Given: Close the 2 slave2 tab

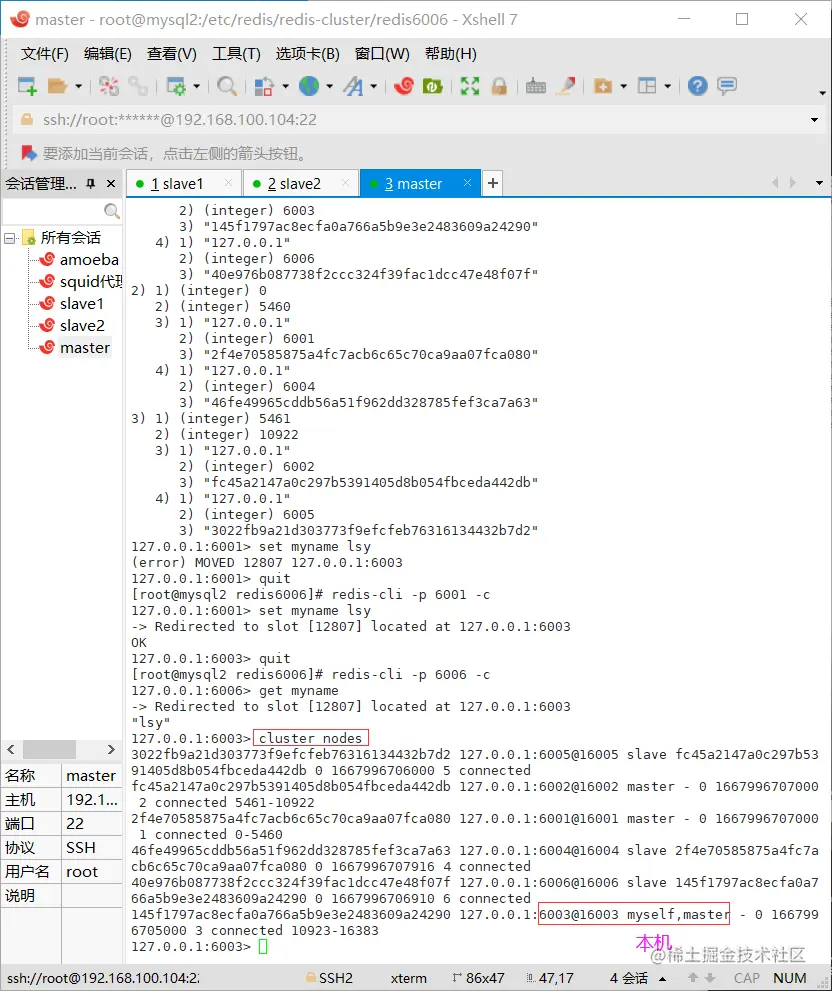Looking at the screenshot, I should [345, 183].
